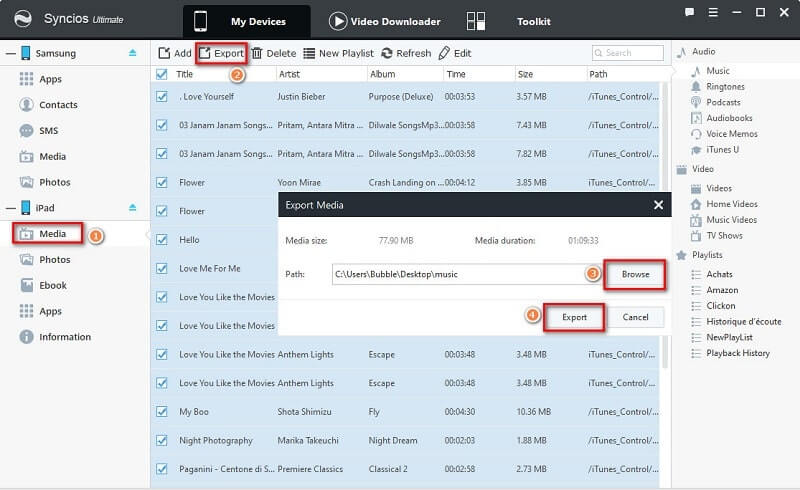Select Voice Memos category
Viewport: 800px width, 490px height.
(x=732, y=134)
